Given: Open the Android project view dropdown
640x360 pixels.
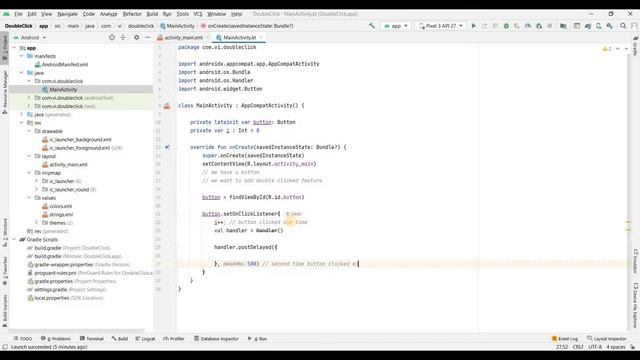Looking at the screenshot, I should tap(30, 38).
